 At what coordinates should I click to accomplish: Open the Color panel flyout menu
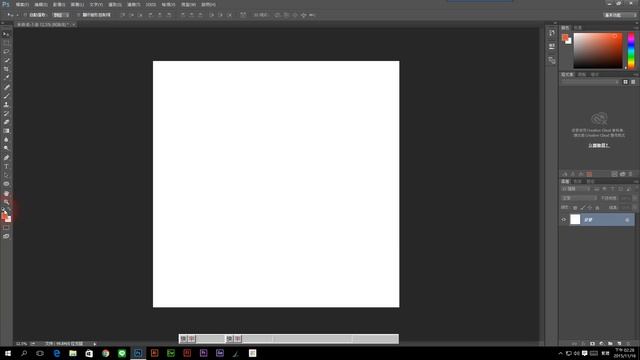pos(636,28)
